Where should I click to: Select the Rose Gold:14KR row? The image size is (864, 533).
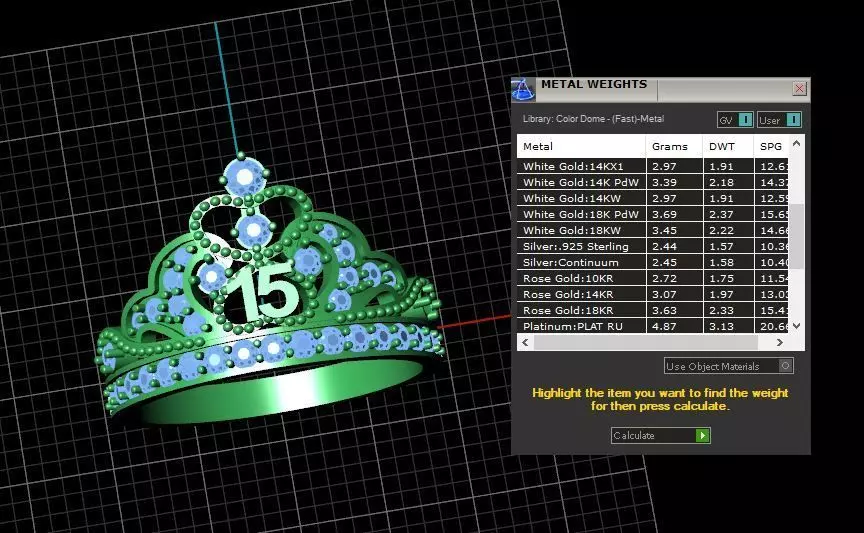pos(652,294)
